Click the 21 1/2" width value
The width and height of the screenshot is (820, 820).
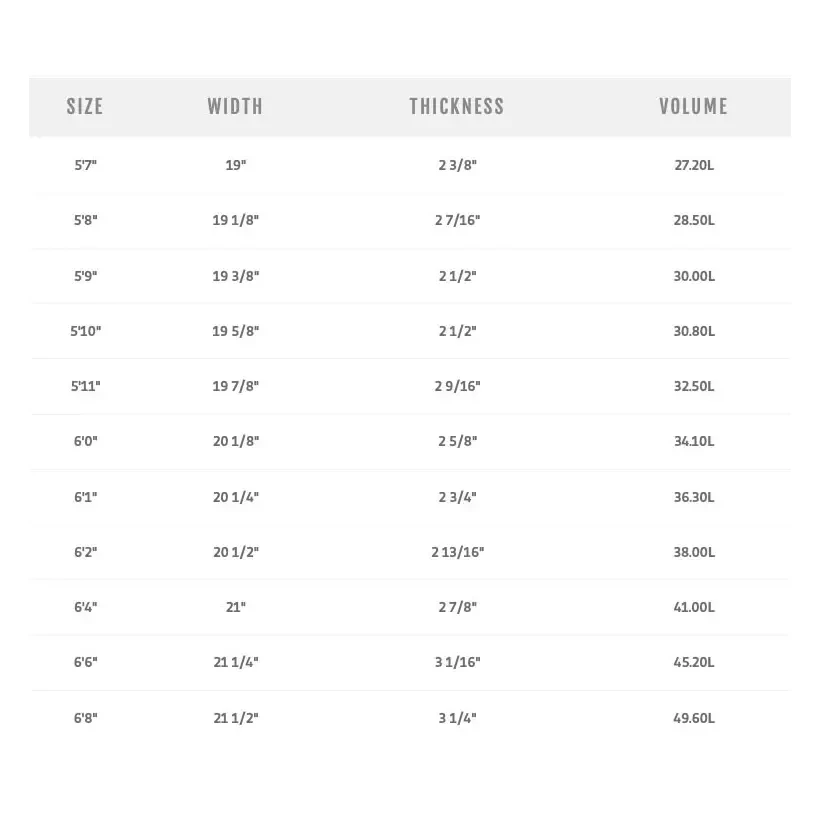[x=236, y=718]
